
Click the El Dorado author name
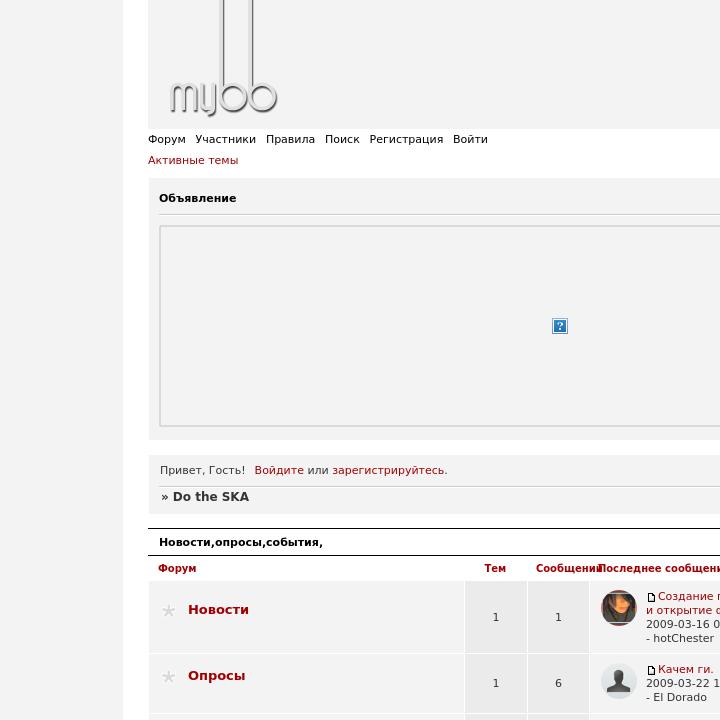(680, 697)
